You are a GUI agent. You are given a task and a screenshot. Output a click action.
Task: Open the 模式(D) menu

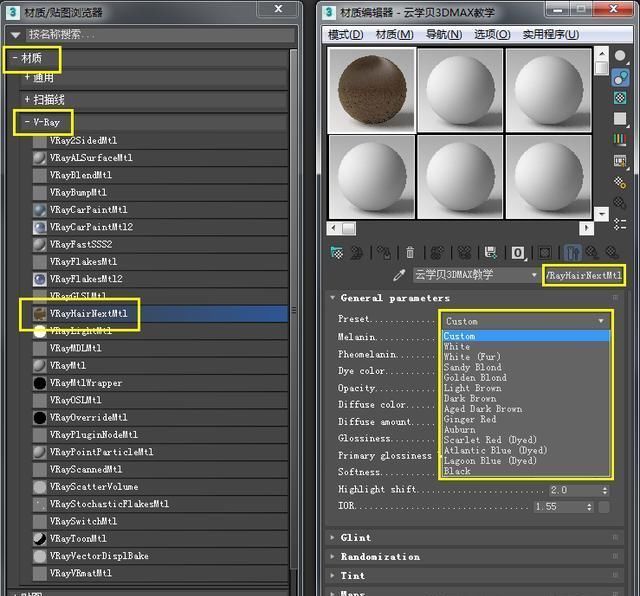(x=345, y=35)
